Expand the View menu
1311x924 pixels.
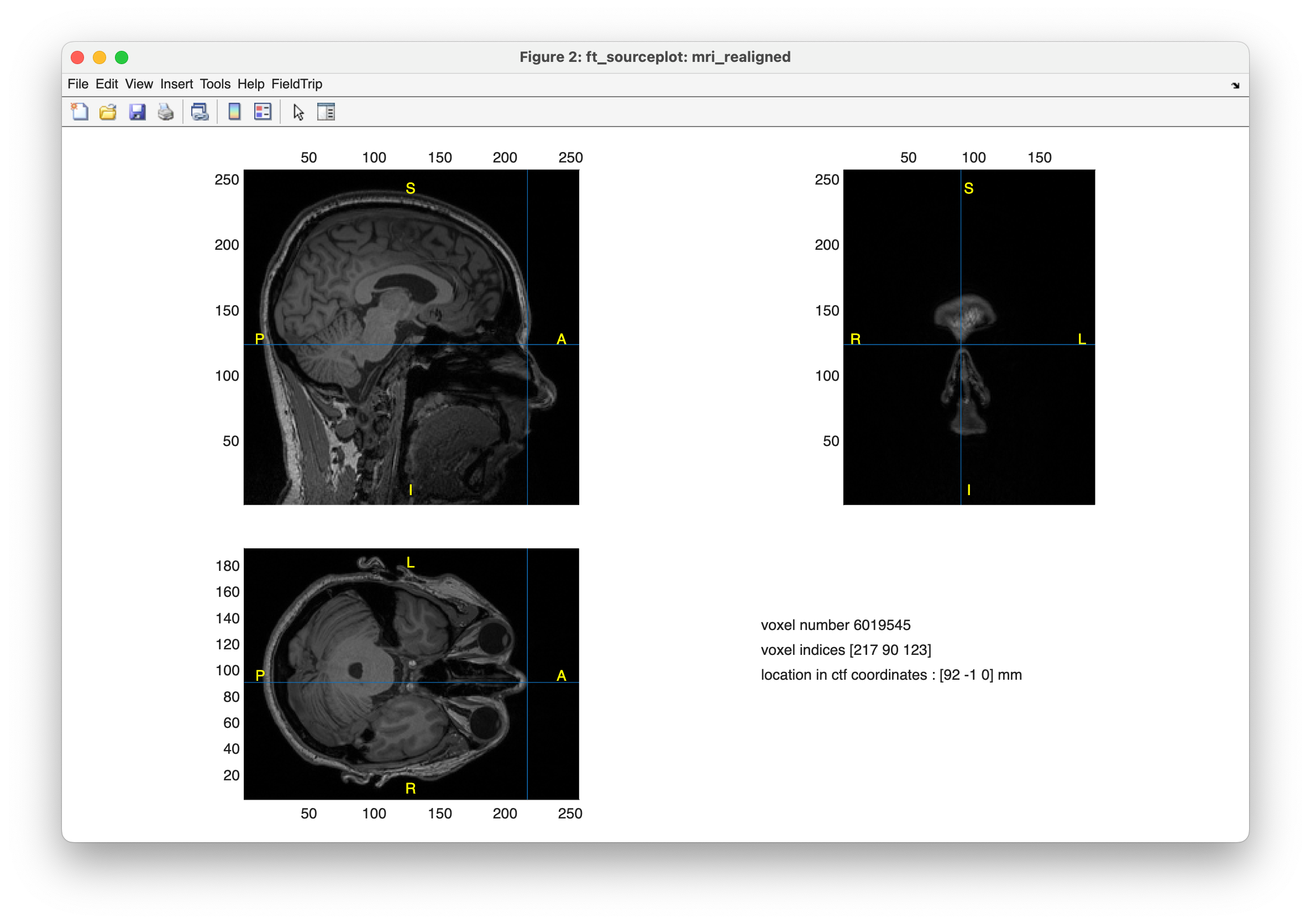139,84
